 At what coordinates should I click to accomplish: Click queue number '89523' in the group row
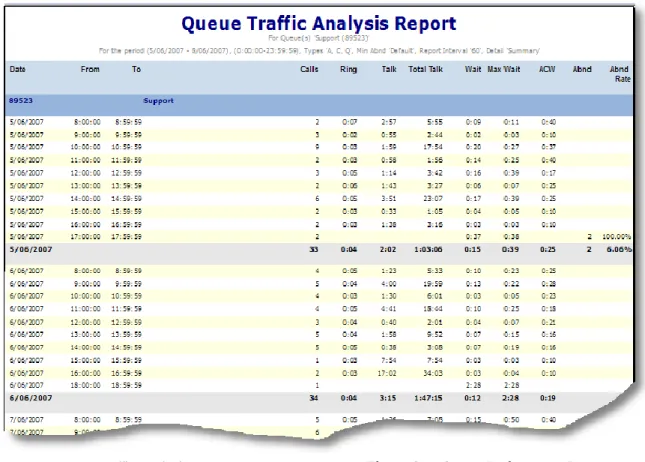point(21,100)
